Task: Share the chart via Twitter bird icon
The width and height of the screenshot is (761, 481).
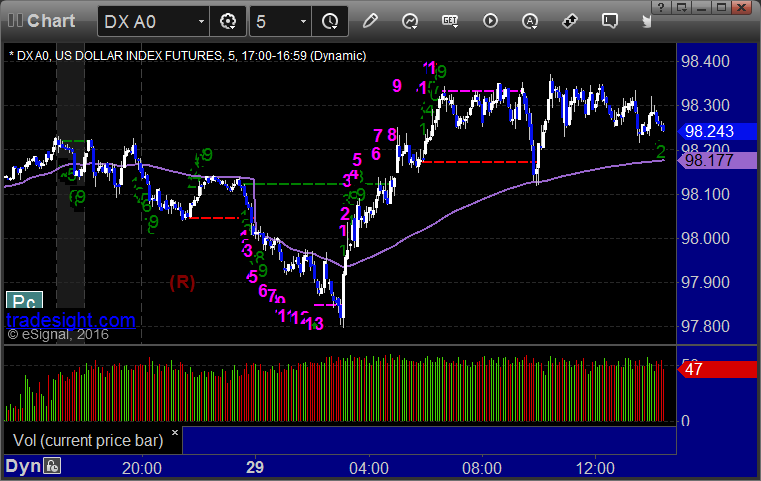Action: pyautogui.click(x=647, y=21)
